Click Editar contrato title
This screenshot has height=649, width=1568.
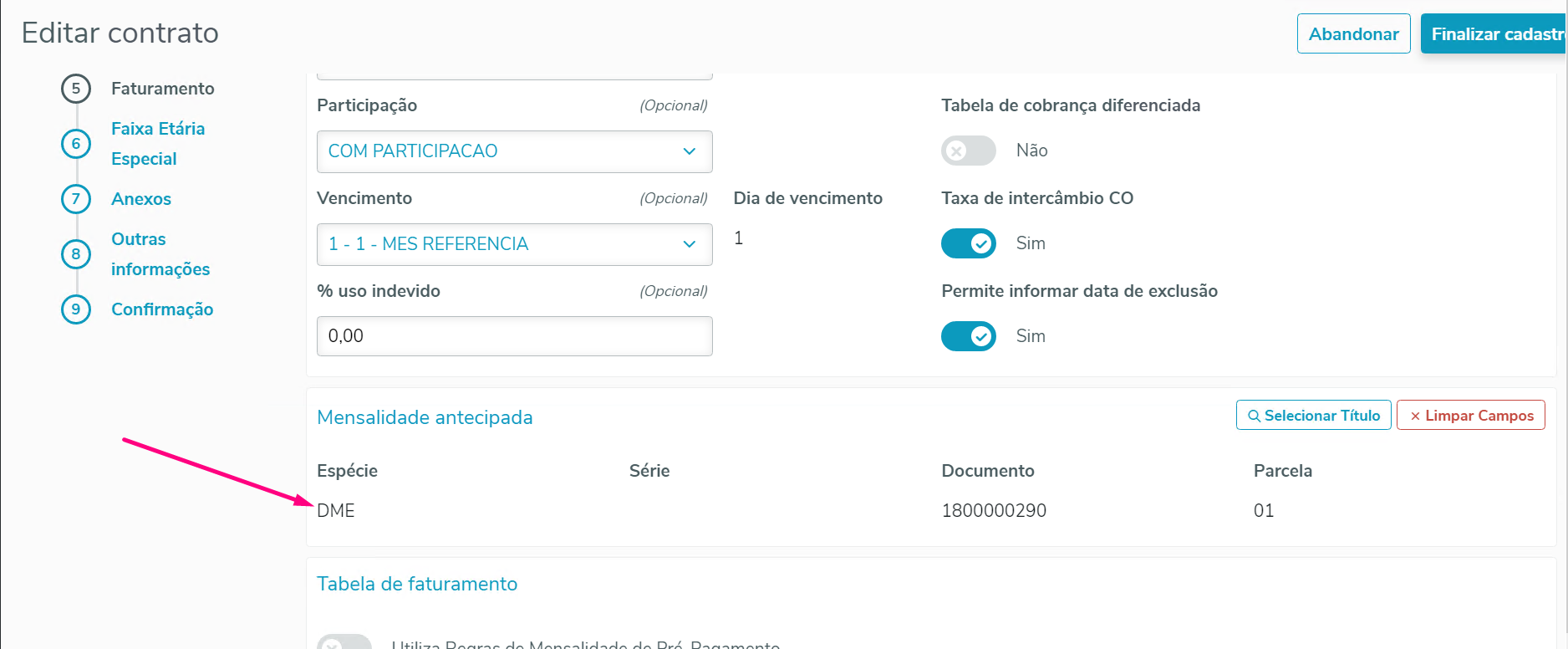point(120,33)
